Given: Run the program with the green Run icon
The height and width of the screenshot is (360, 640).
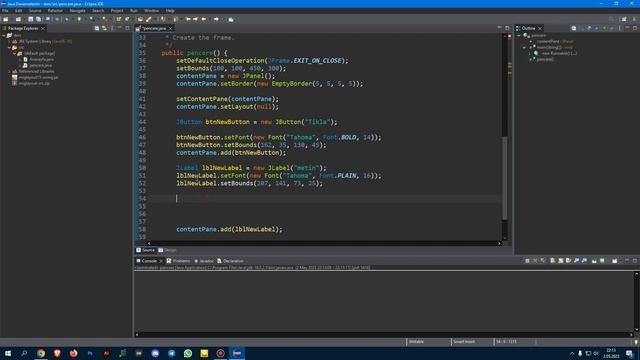Looking at the screenshot, I should coord(79,19).
